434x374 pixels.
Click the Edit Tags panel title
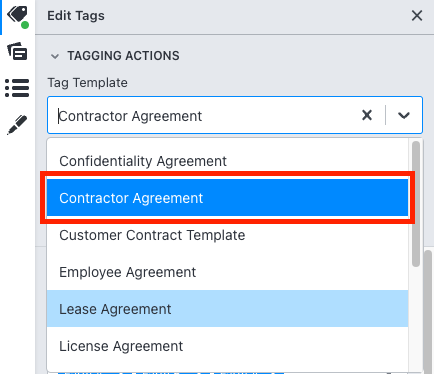[x=76, y=16]
